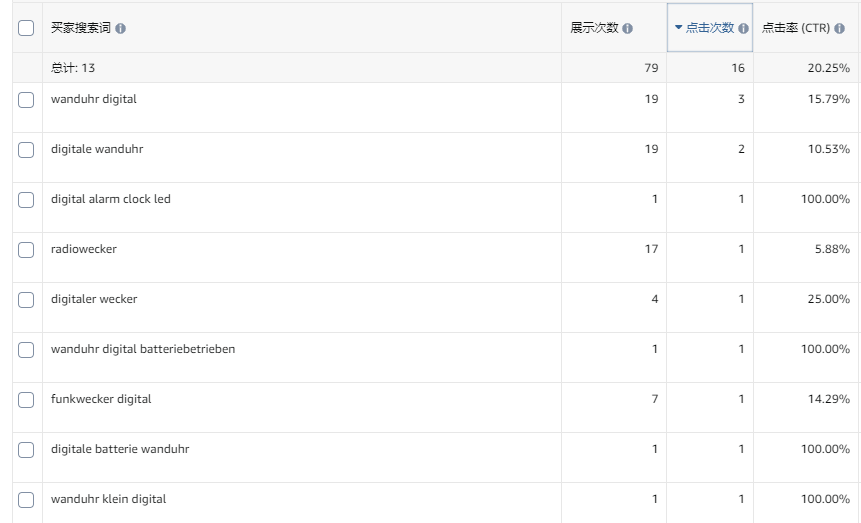This screenshot has width=861, height=523.
Task: Check the box for digitale wanduhr
Action: (26, 150)
